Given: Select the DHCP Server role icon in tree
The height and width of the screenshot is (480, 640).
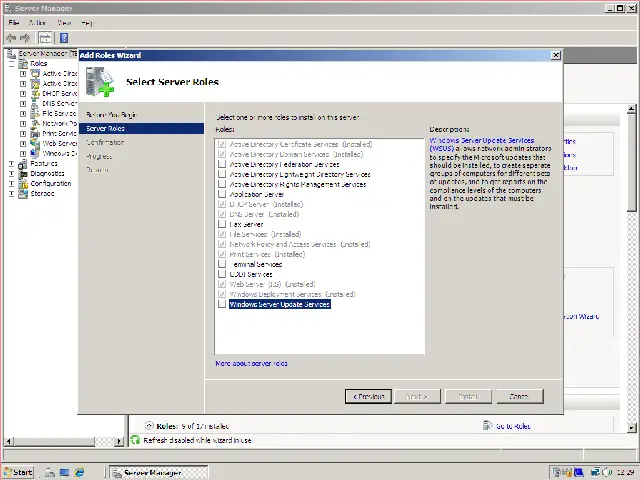Looking at the screenshot, I should pyautogui.click(x=36, y=93).
